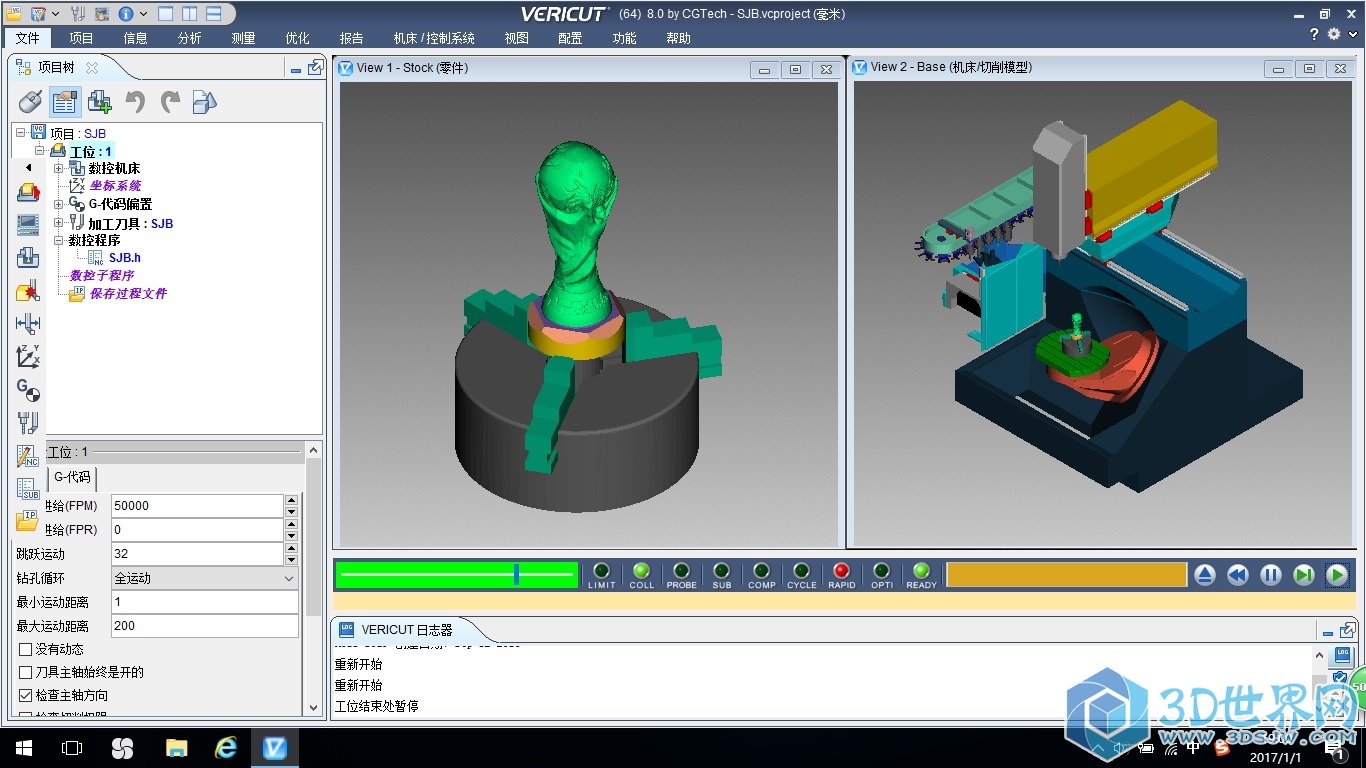Select the stacked two view layout icon
The width and height of the screenshot is (1366, 768).
pyautogui.click(x=214, y=14)
